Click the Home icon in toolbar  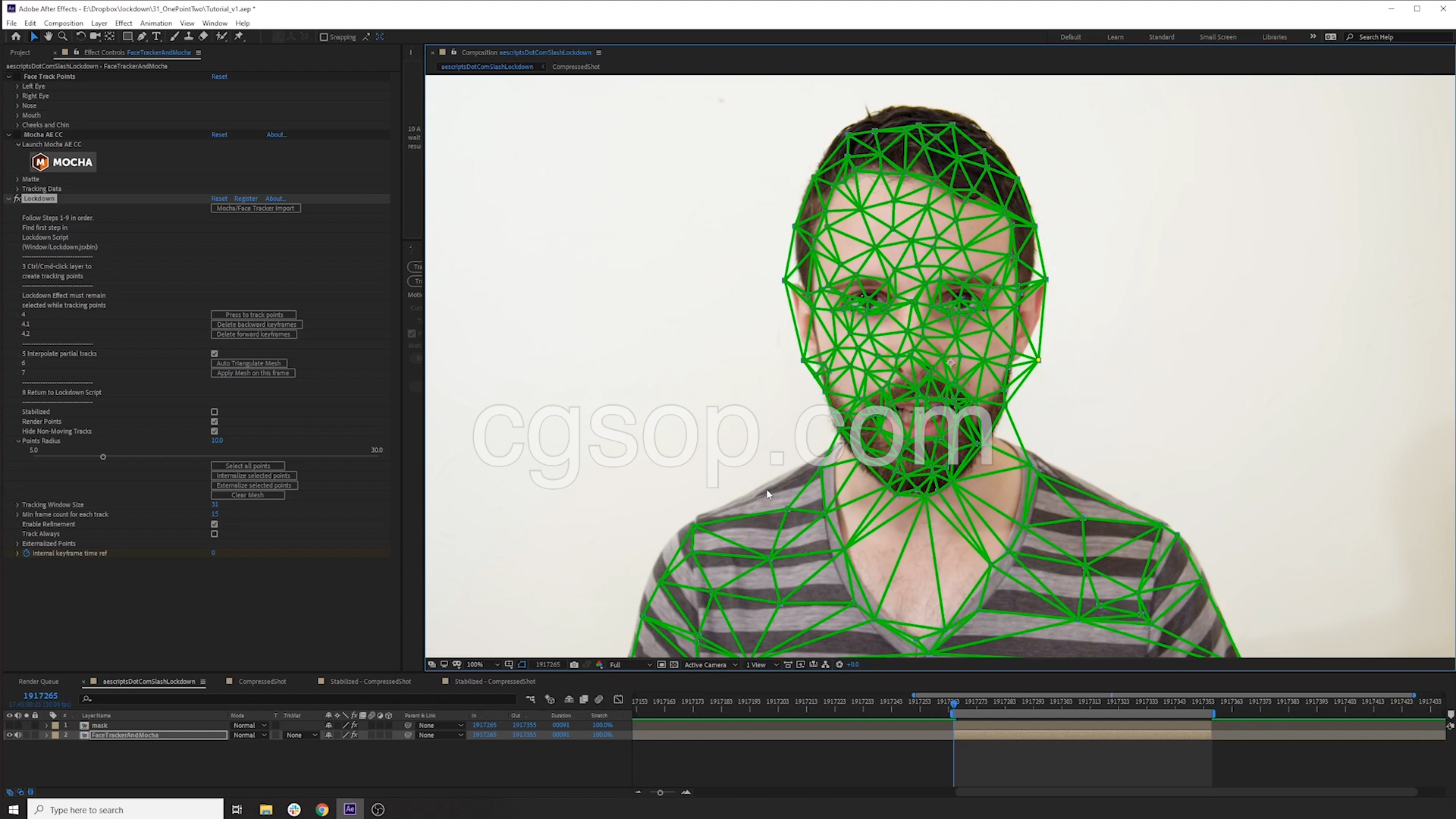16,36
